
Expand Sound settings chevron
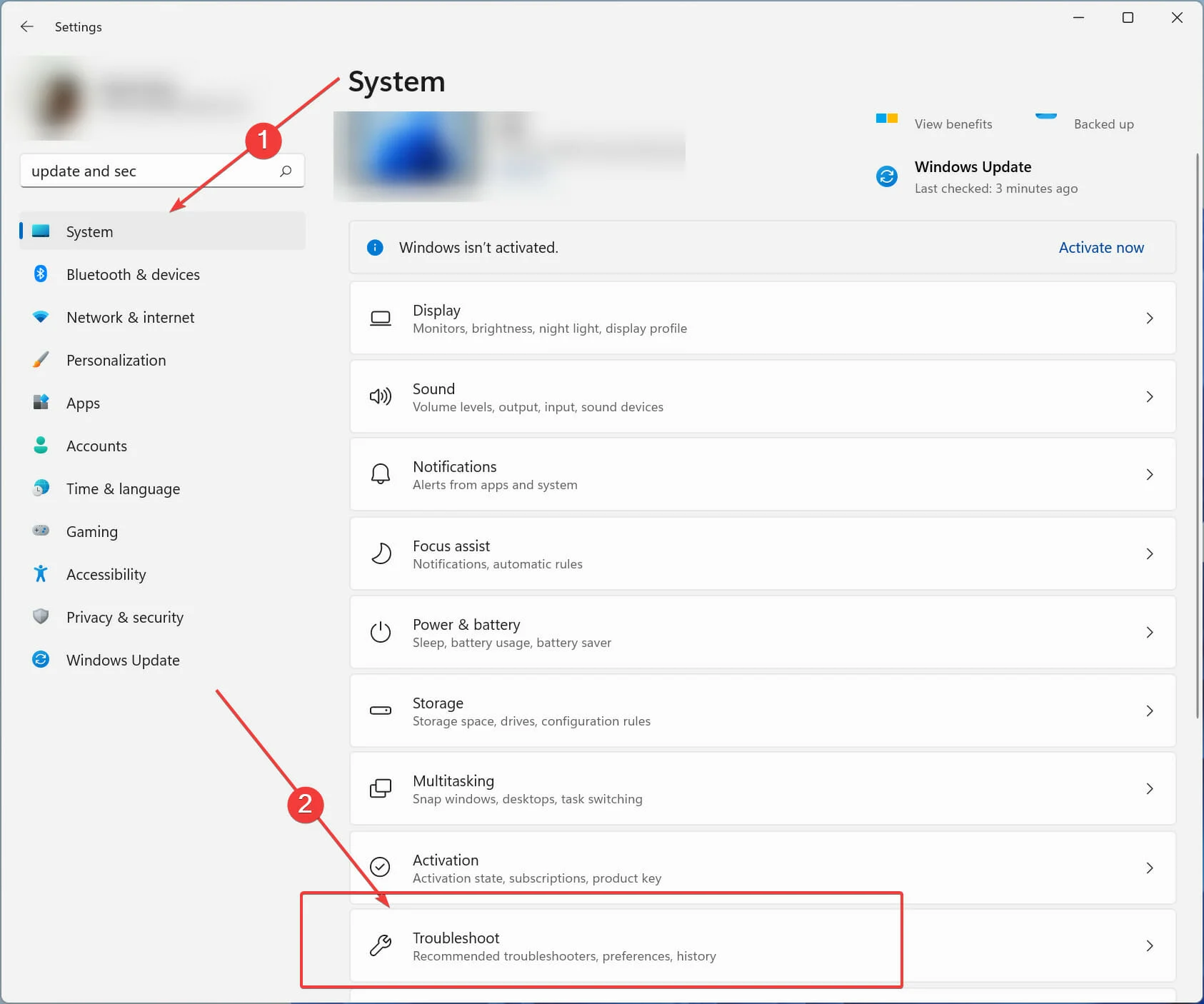[x=1150, y=396]
